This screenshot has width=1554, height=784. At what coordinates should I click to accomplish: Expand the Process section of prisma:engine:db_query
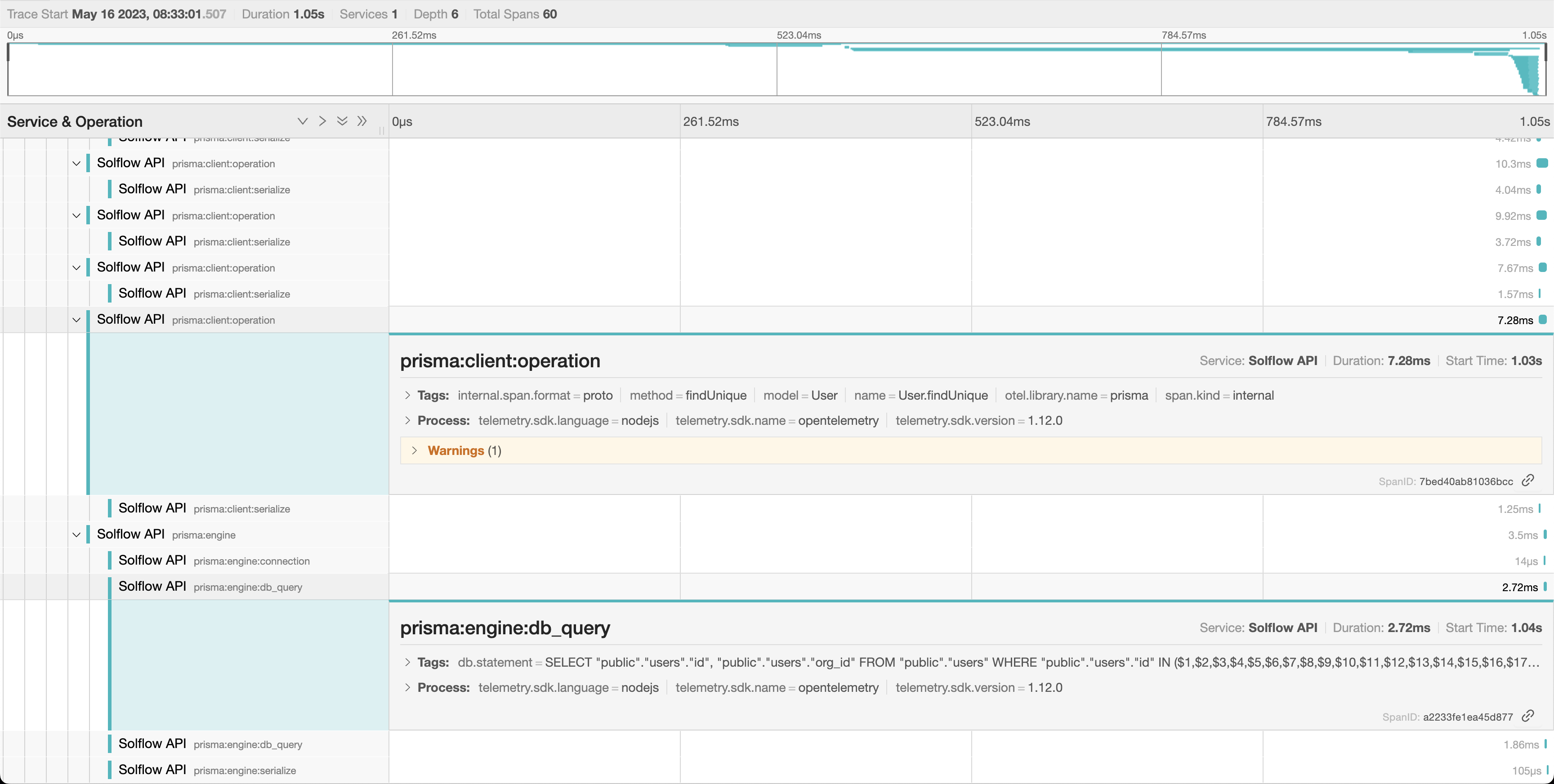pyautogui.click(x=407, y=687)
